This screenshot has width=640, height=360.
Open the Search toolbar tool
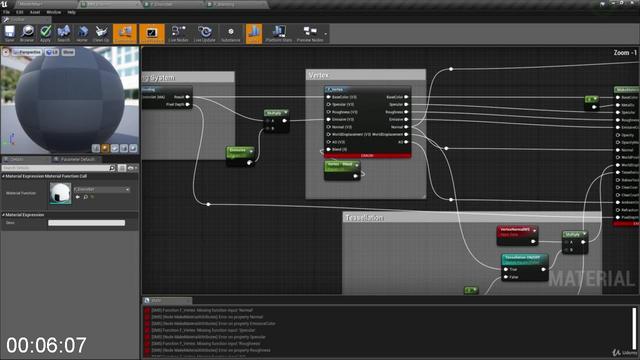click(x=63, y=33)
